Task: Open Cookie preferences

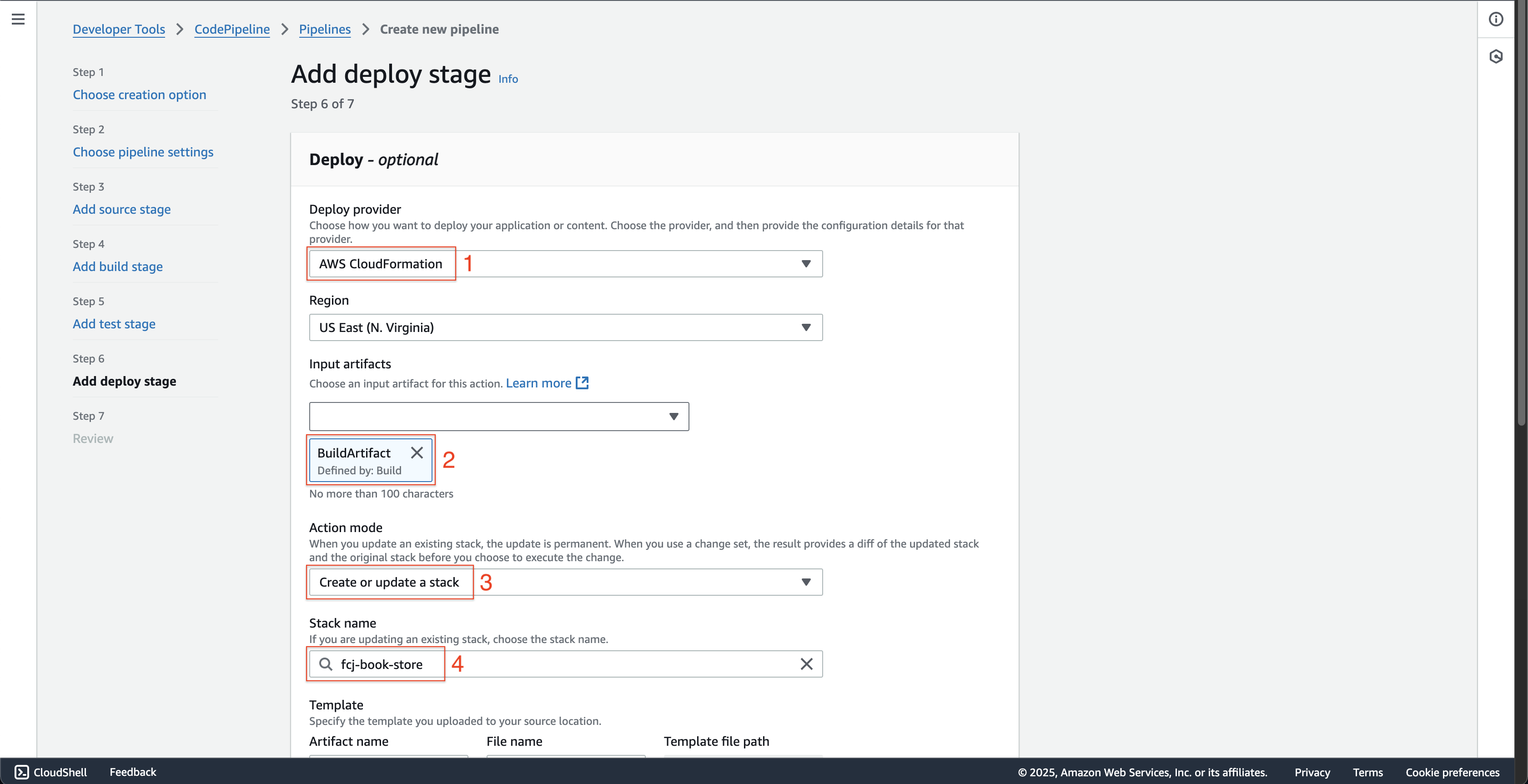Action: pyautogui.click(x=1452, y=772)
